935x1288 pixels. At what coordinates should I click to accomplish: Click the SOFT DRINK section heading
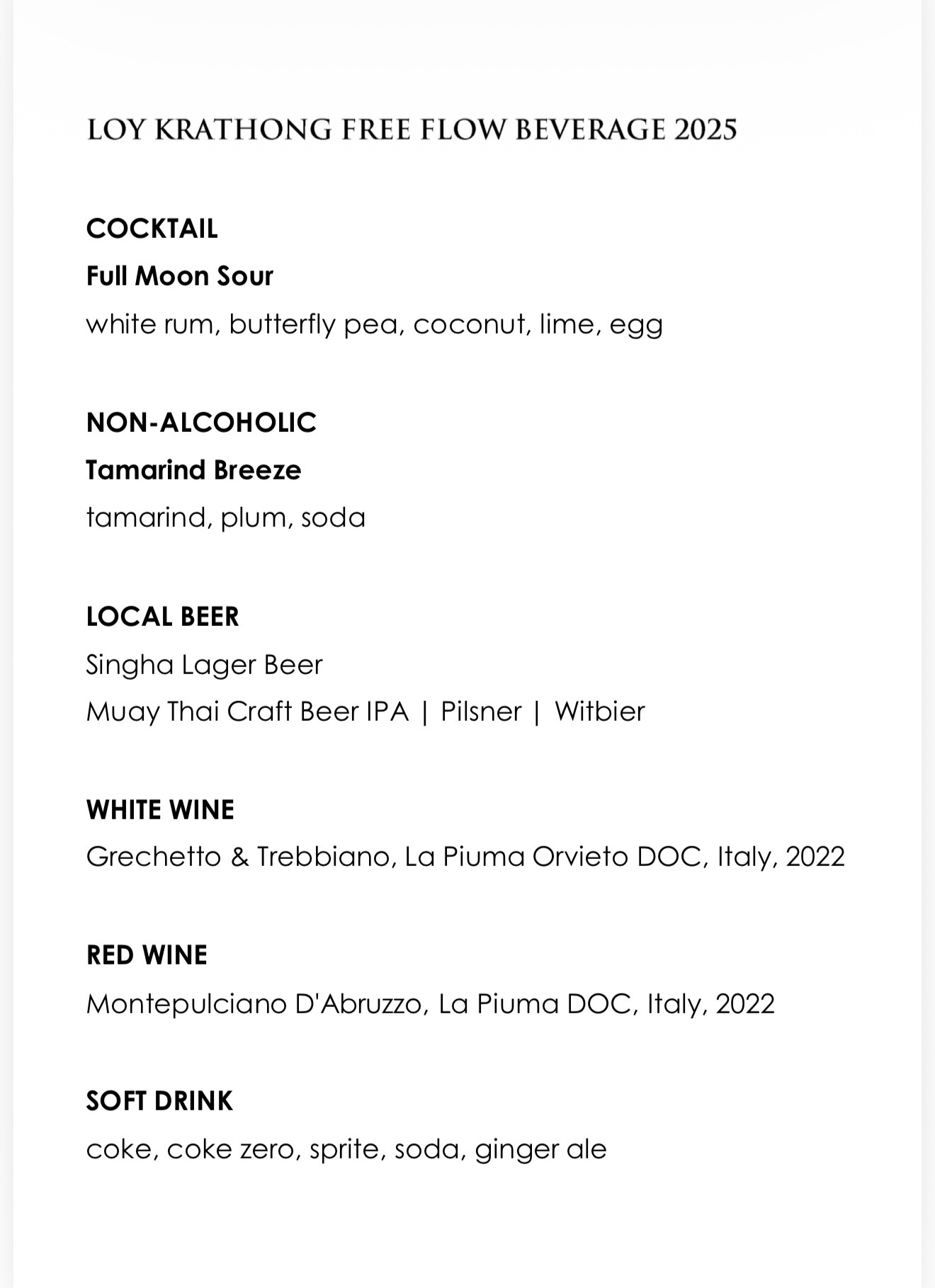pyautogui.click(x=159, y=1101)
